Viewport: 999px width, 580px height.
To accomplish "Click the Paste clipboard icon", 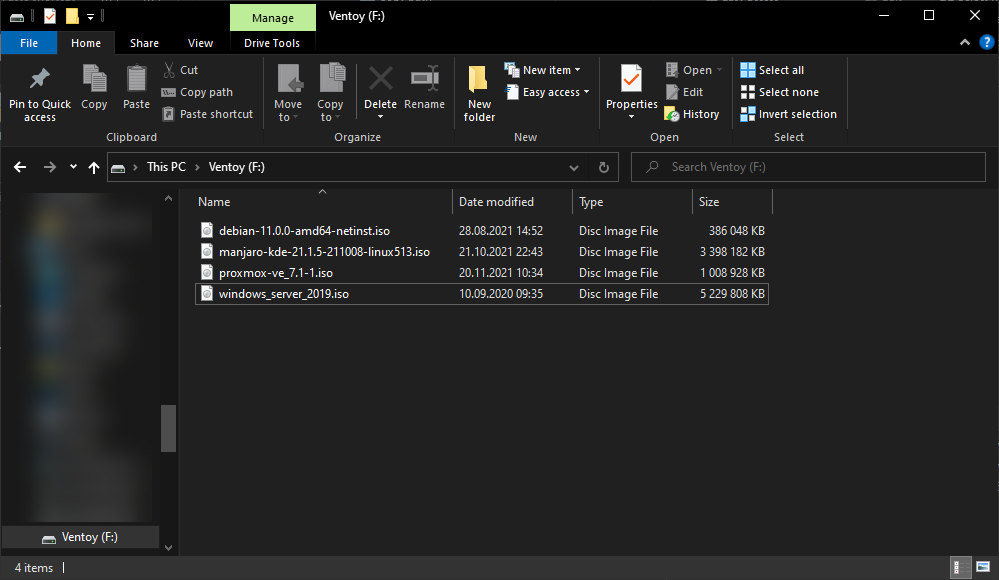I will (x=136, y=80).
